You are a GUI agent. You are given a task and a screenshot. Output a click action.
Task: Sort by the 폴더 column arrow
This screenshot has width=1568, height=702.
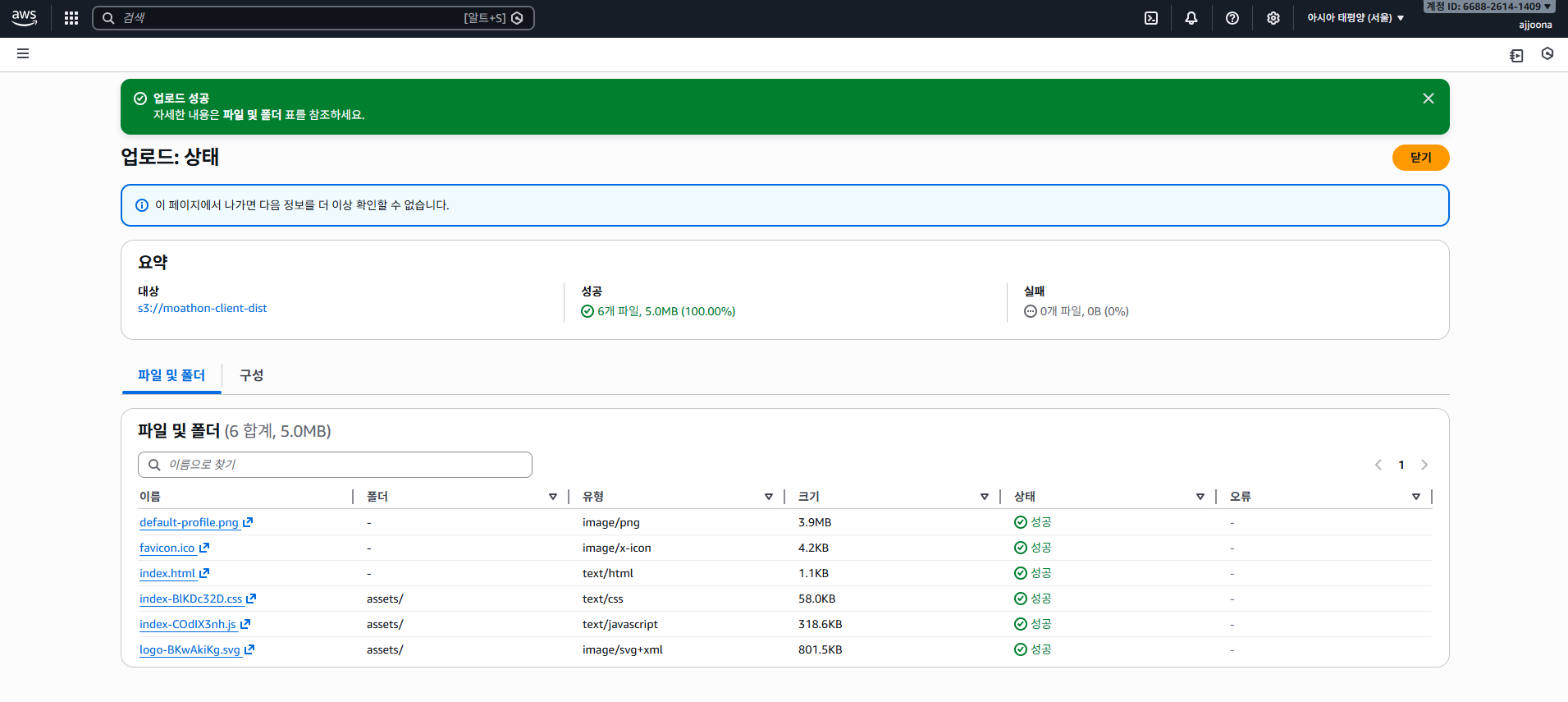click(x=553, y=497)
